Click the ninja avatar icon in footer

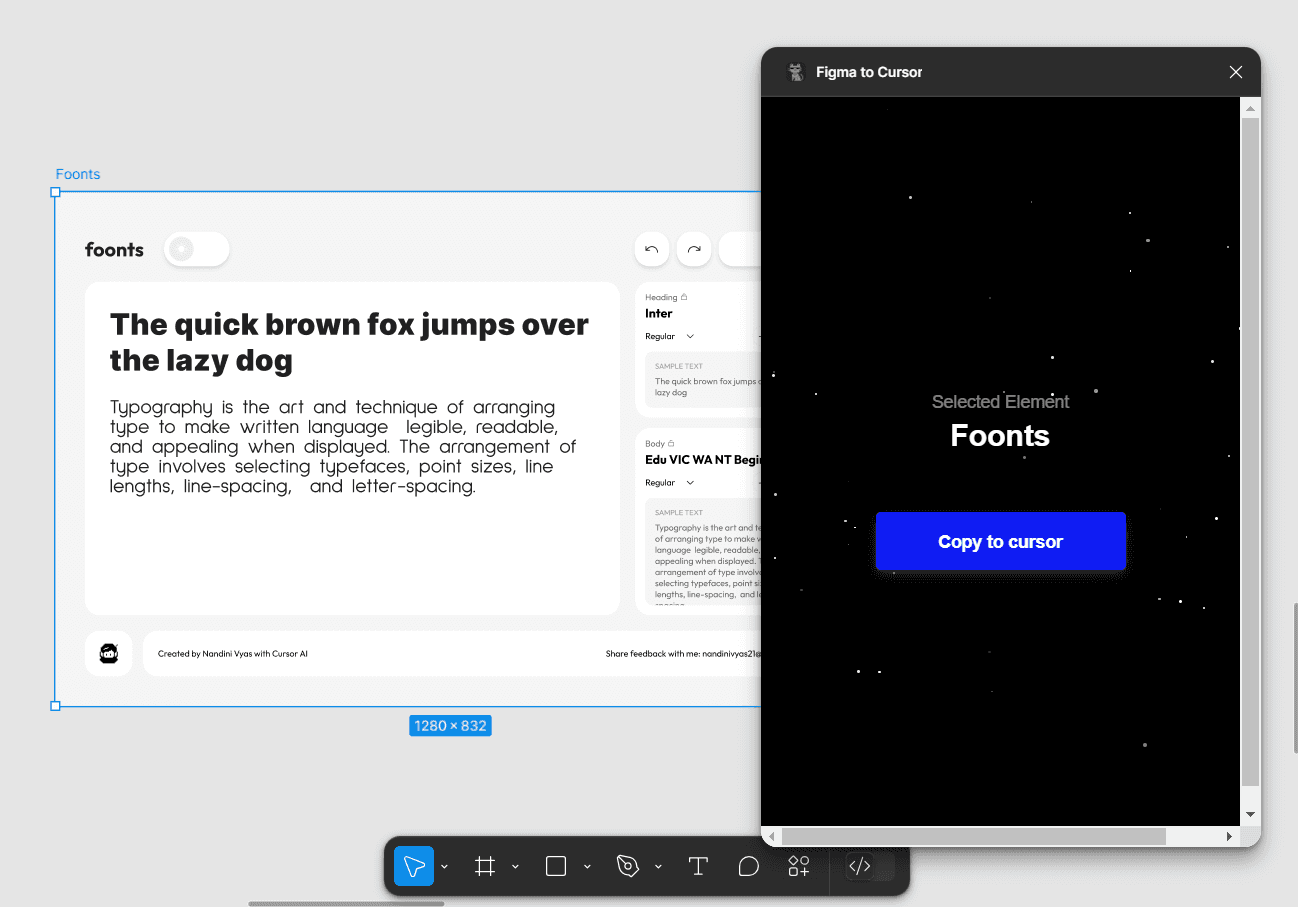(109, 654)
